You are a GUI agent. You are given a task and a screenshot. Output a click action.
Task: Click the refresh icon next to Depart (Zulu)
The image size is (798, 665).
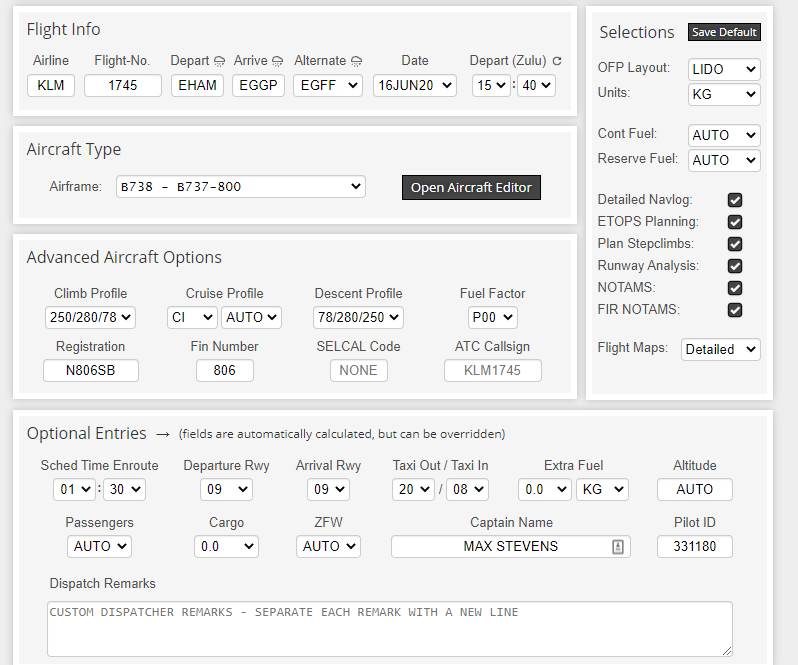click(x=557, y=61)
